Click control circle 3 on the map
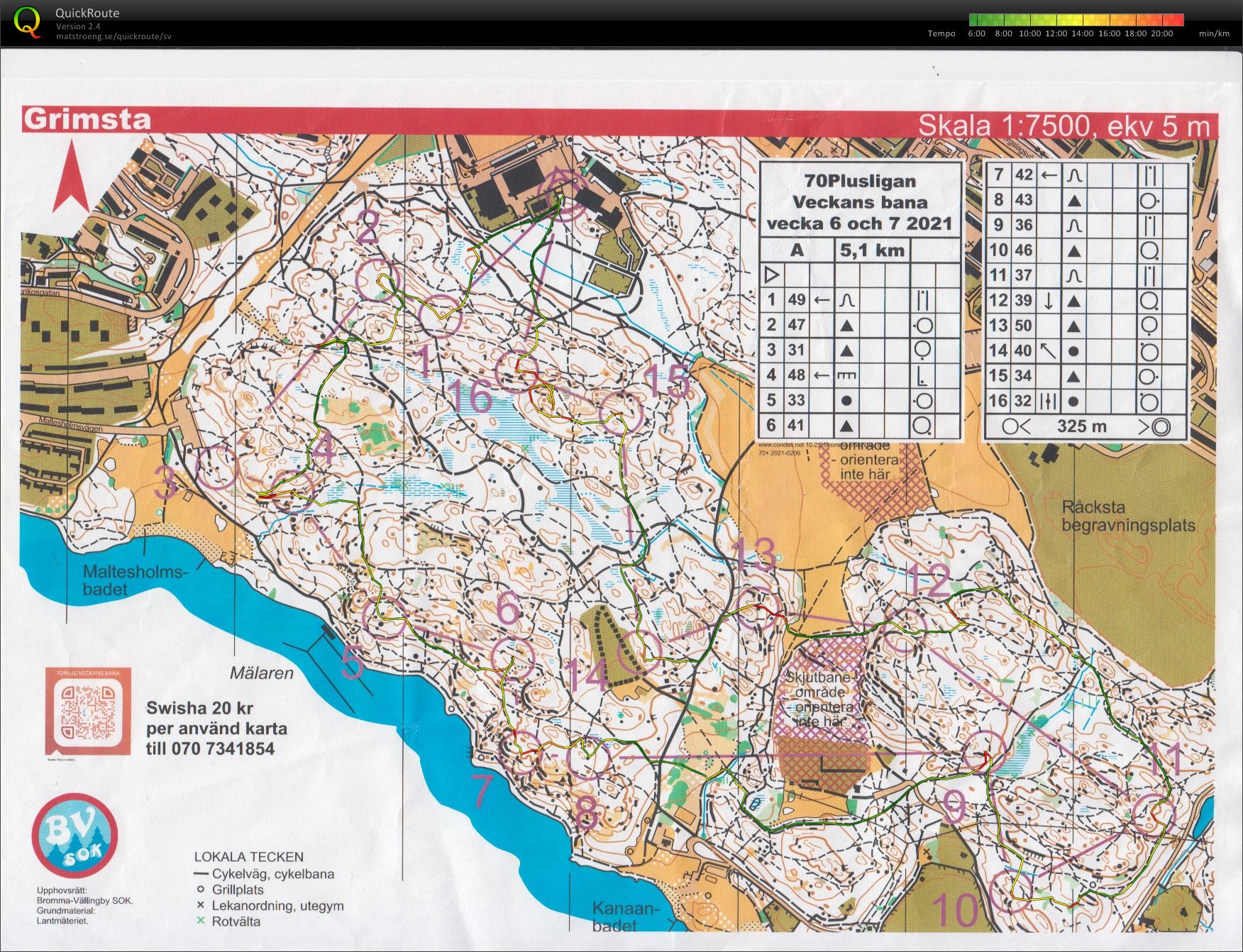 click(216, 467)
